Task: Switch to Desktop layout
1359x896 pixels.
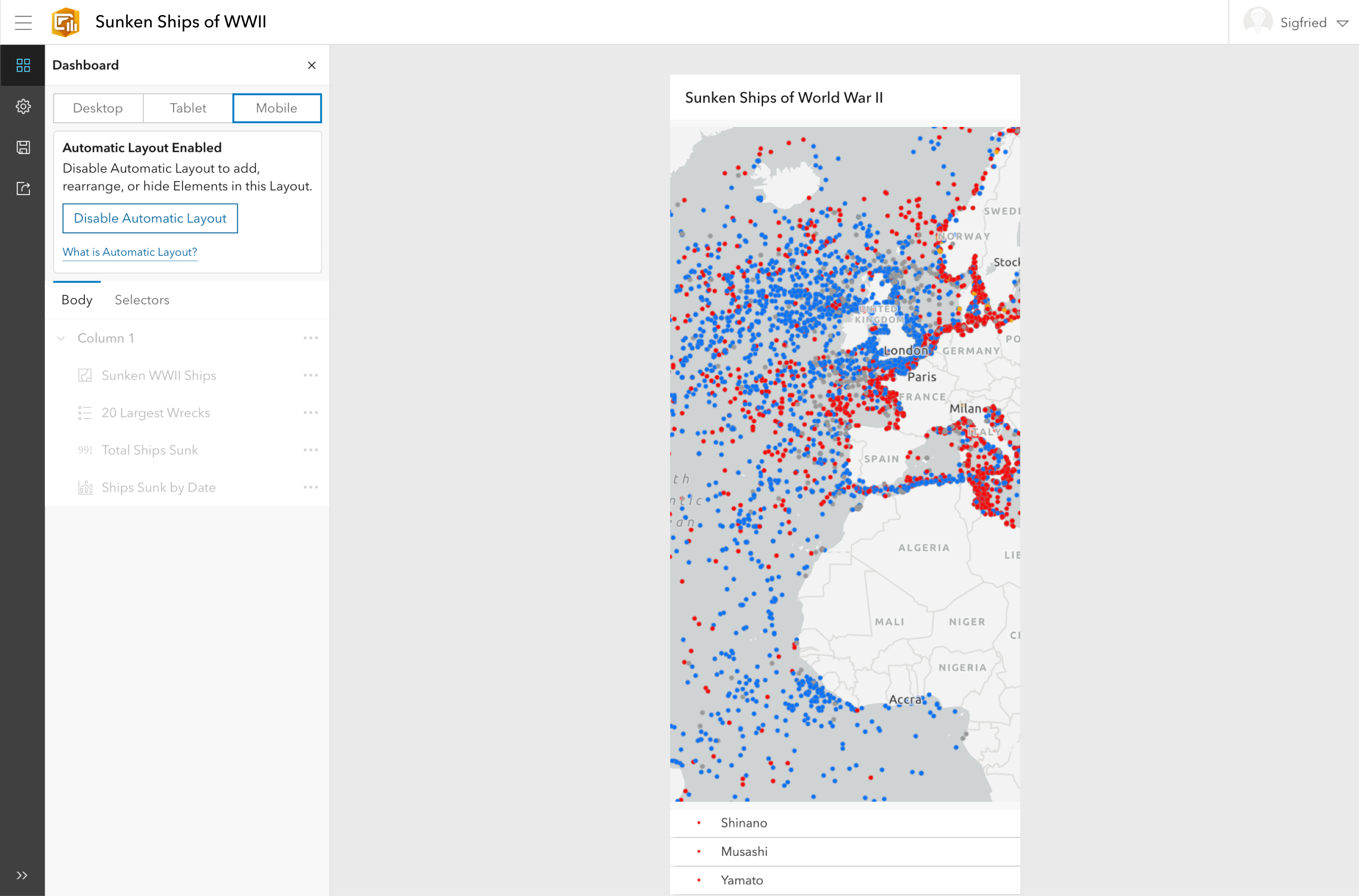Action: (x=98, y=108)
